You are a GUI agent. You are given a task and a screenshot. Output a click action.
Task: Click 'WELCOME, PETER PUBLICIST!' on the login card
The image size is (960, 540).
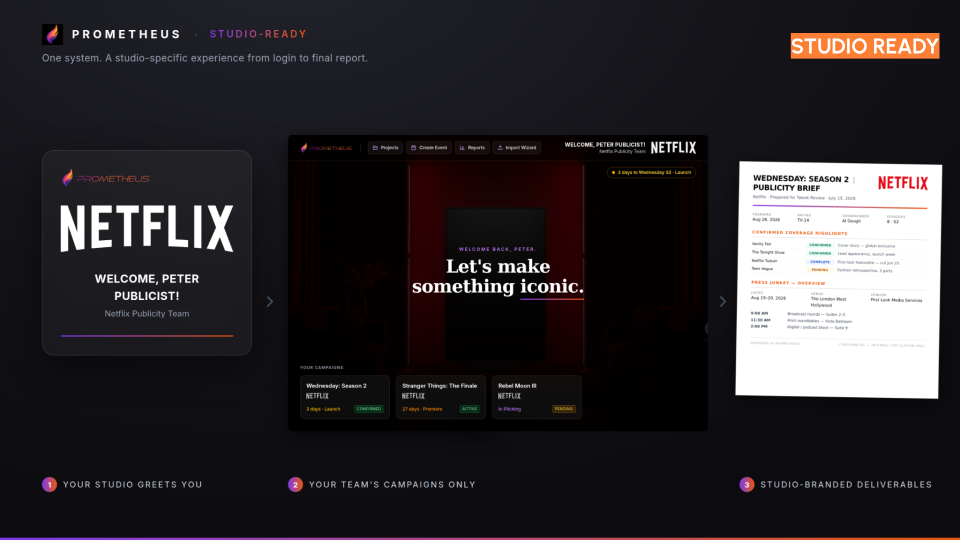pos(147,287)
